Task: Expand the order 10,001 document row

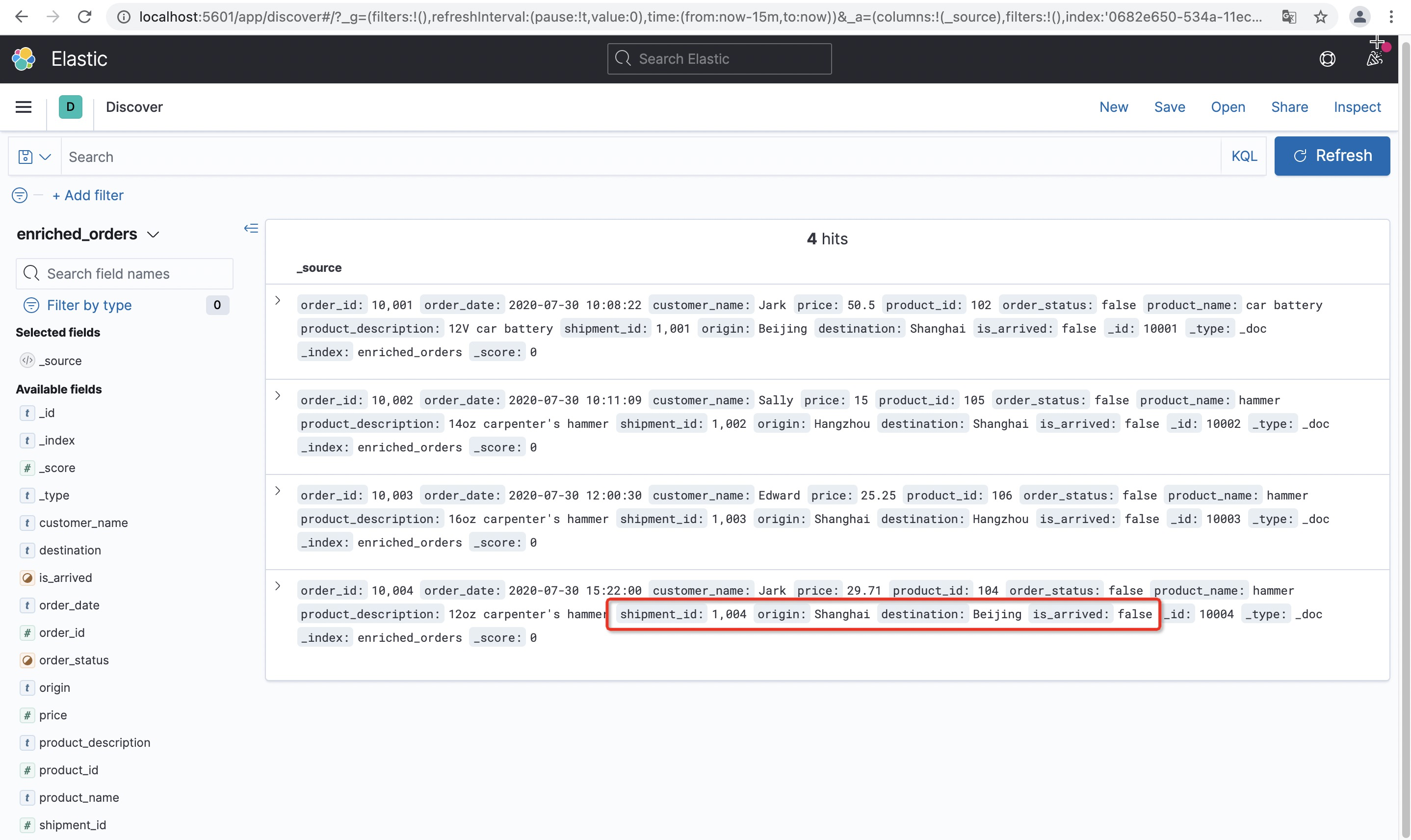Action: click(x=278, y=301)
